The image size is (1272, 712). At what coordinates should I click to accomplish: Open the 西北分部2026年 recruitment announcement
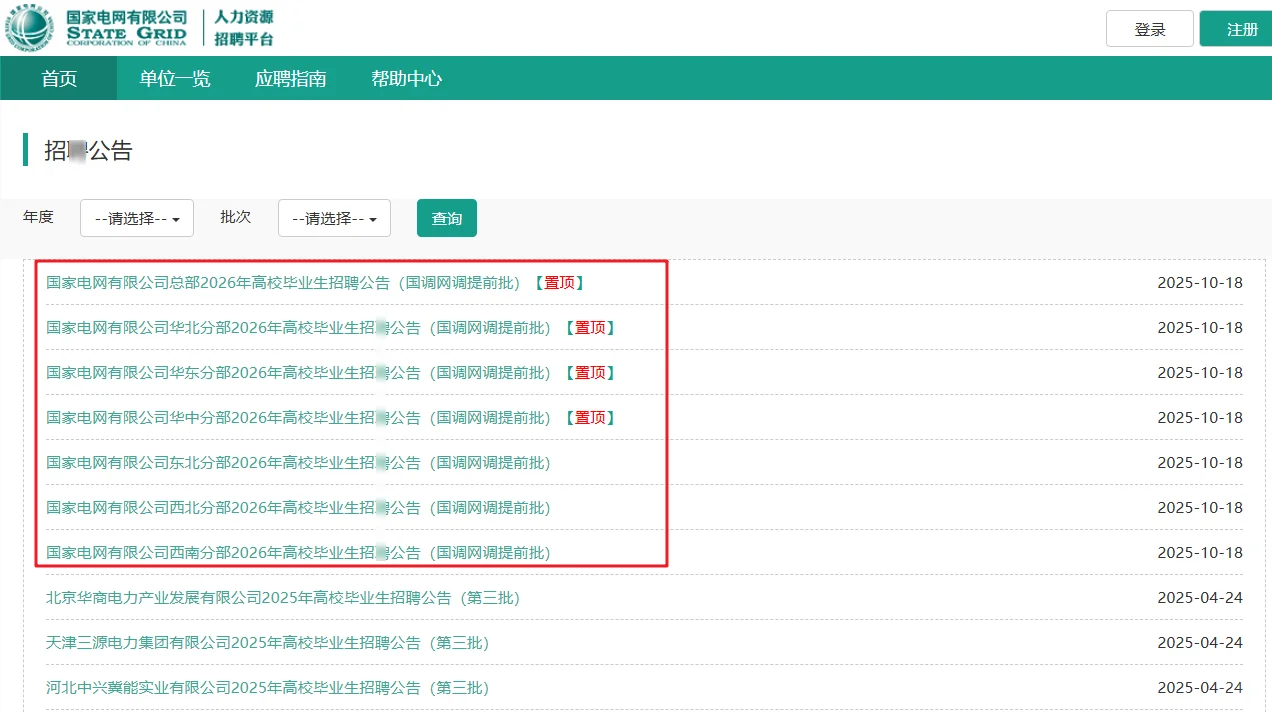[x=298, y=508]
